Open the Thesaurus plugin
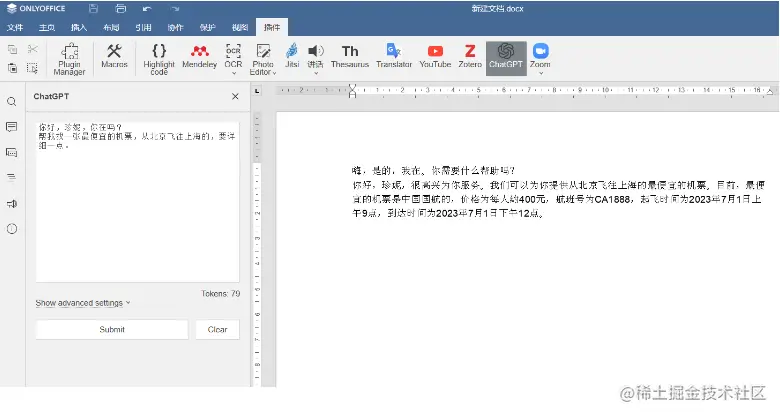 pos(350,55)
